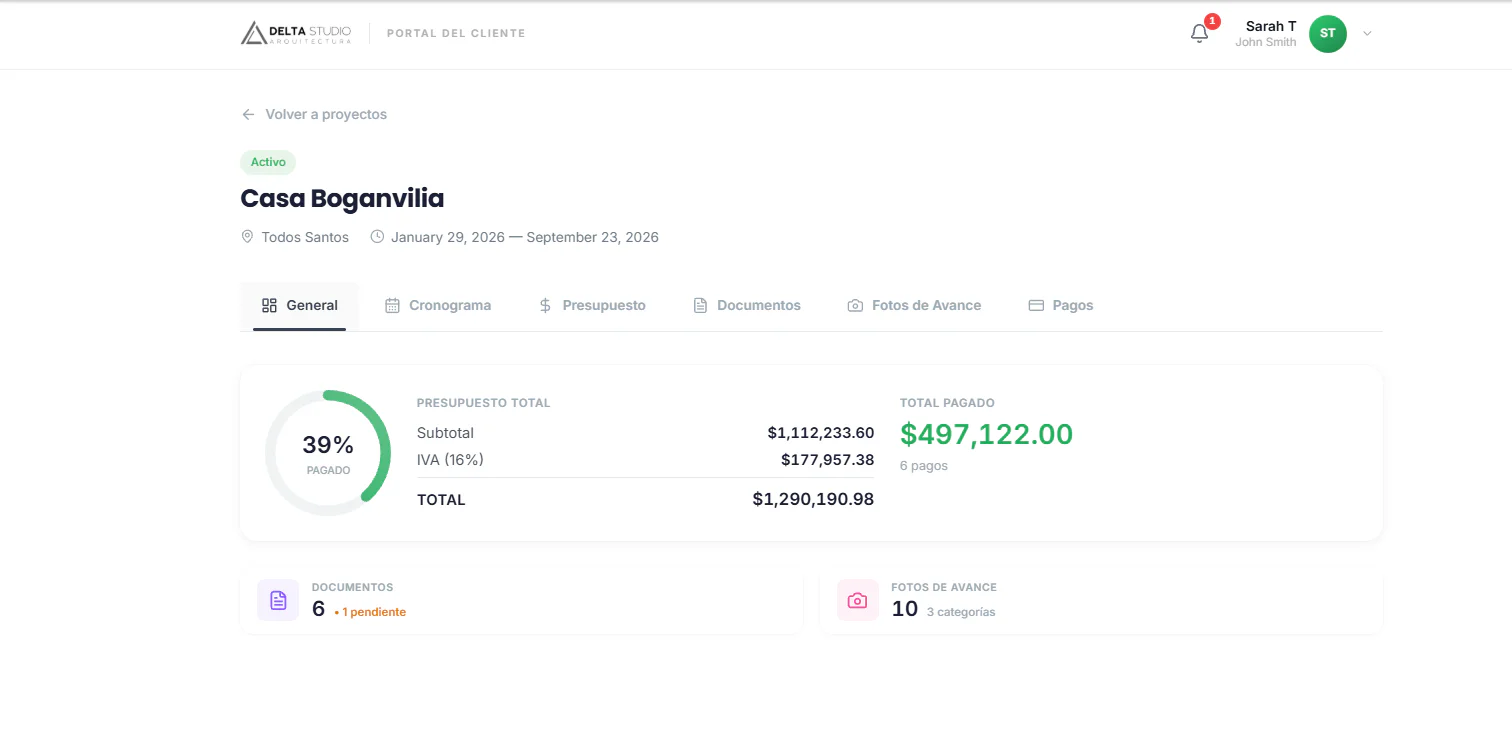
Task: Select the General tab
Action: click(x=299, y=306)
